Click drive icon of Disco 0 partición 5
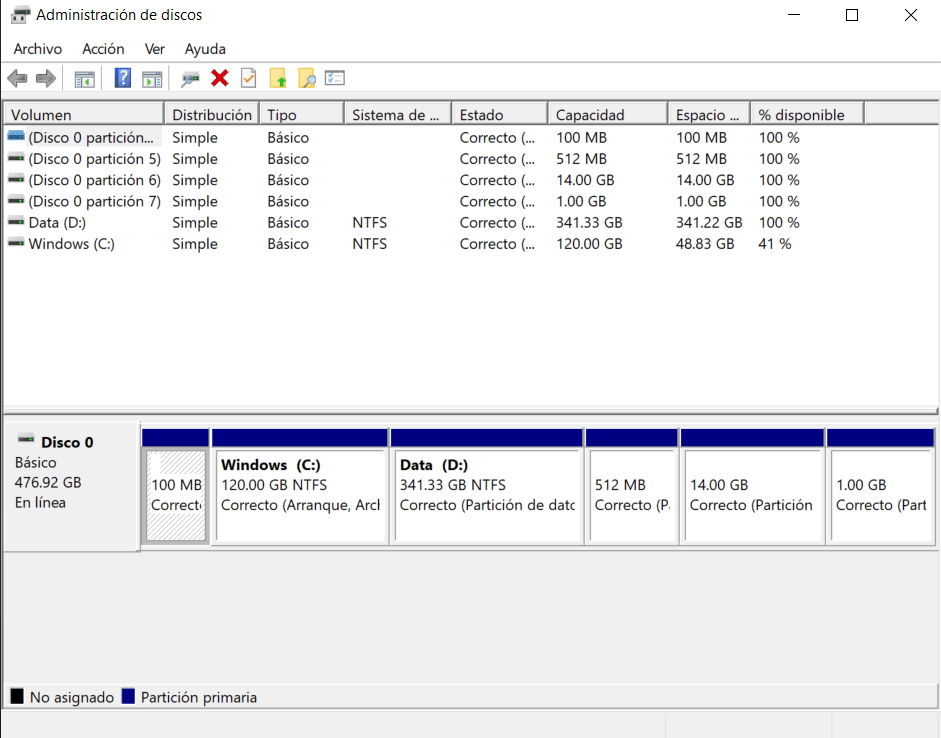Image resolution: width=941 pixels, height=738 pixels. click(x=16, y=158)
